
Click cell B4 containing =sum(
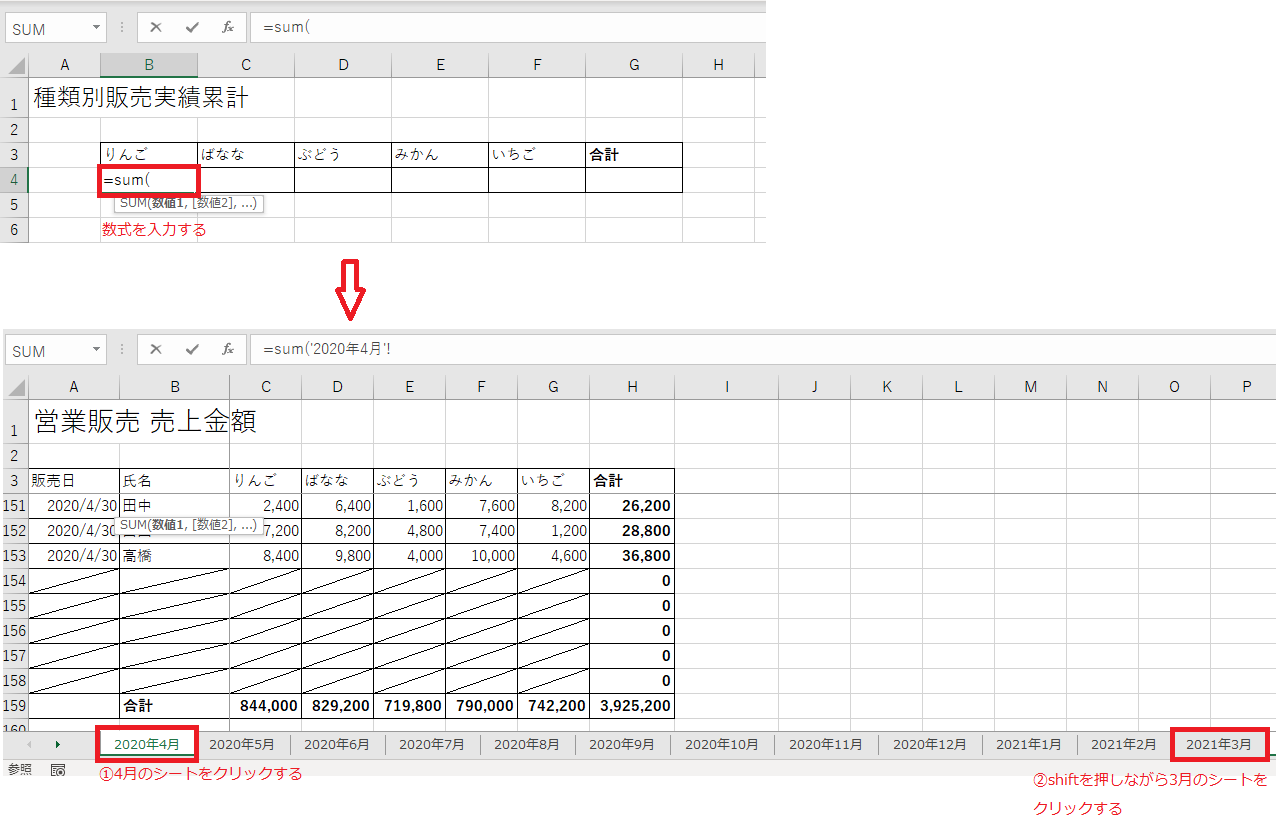coord(149,180)
